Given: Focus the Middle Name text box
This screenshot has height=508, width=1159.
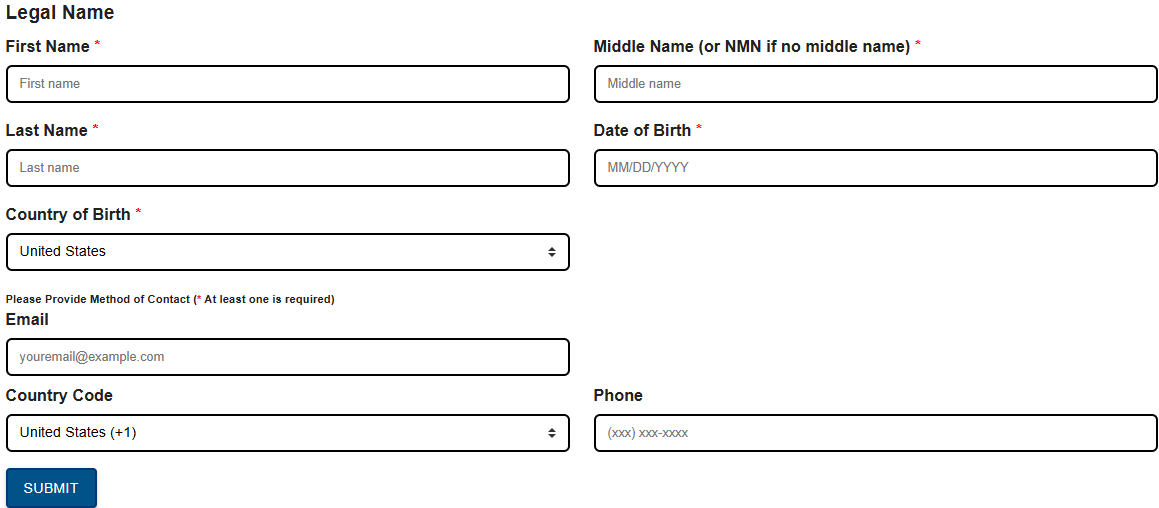Looking at the screenshot, I should pos(876,84).
